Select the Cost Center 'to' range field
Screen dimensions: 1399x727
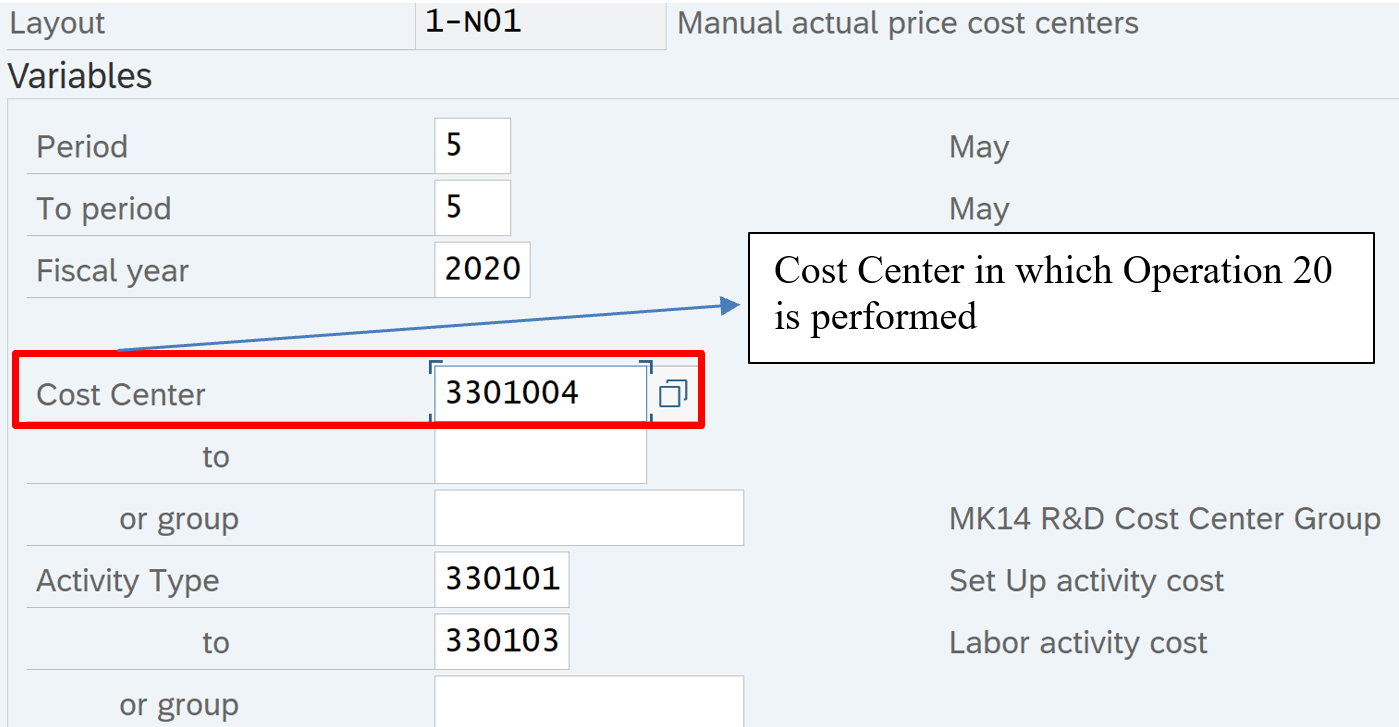(540, 456)
